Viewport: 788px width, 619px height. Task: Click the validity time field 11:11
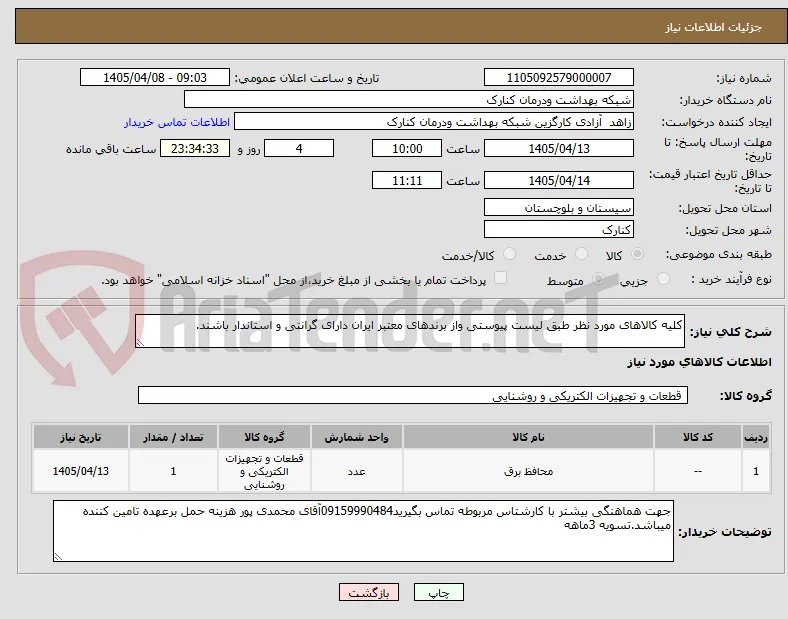407,180
